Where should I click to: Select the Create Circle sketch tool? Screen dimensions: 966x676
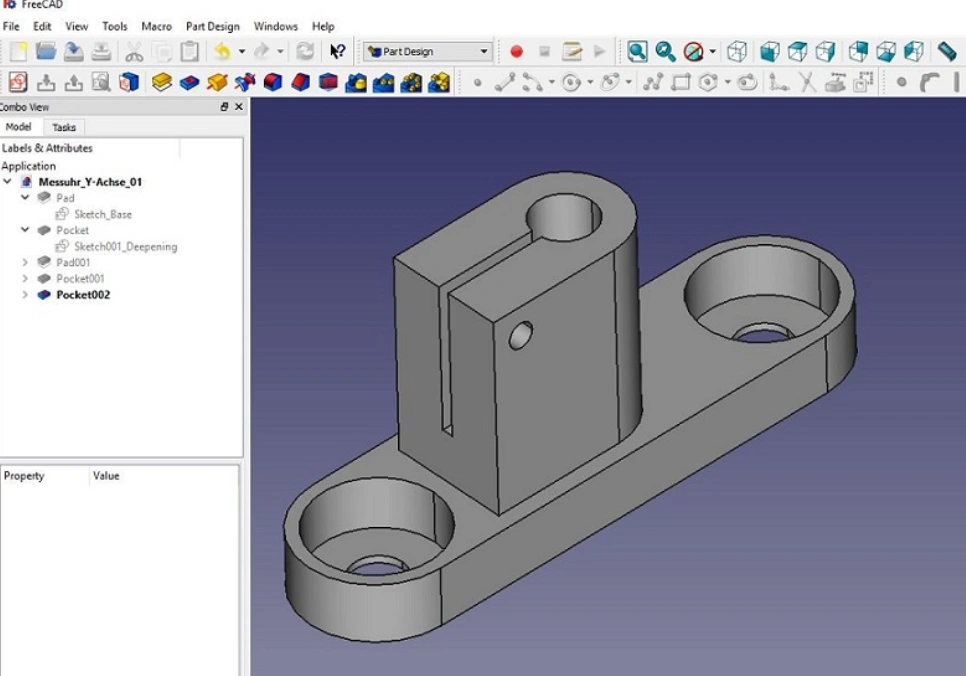(573, 83)
